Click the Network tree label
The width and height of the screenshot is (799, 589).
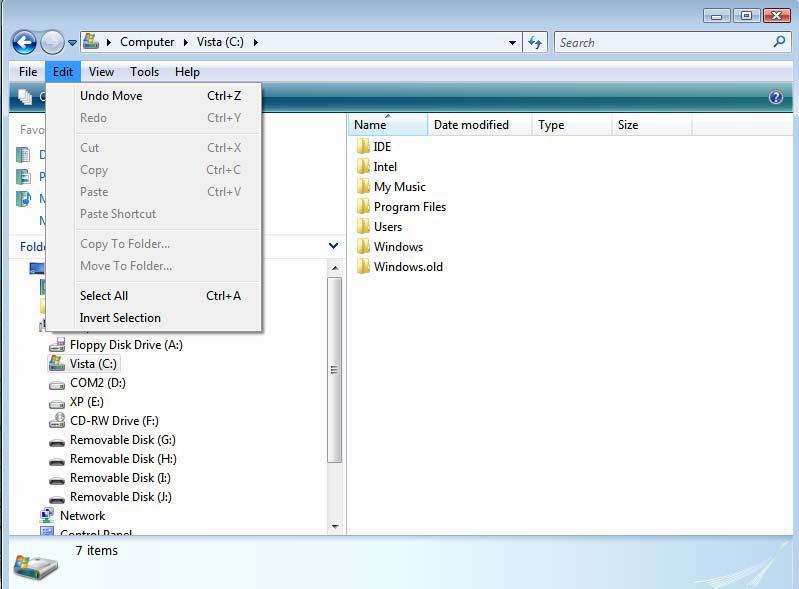coord(83,516)
